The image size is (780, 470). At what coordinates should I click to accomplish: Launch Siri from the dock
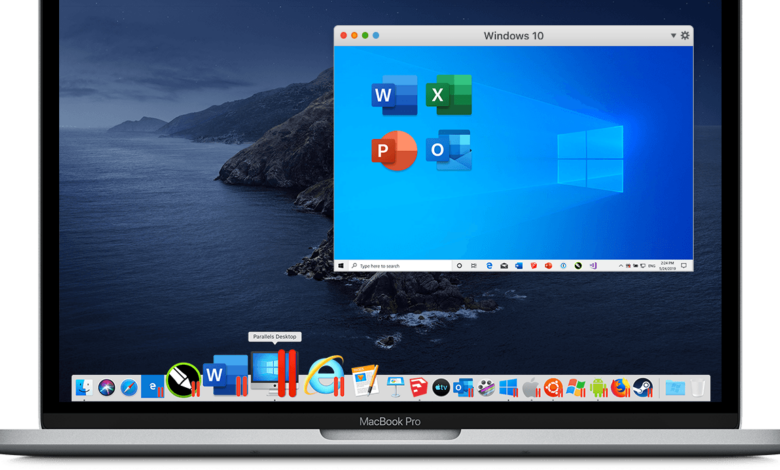pos(106,387)
